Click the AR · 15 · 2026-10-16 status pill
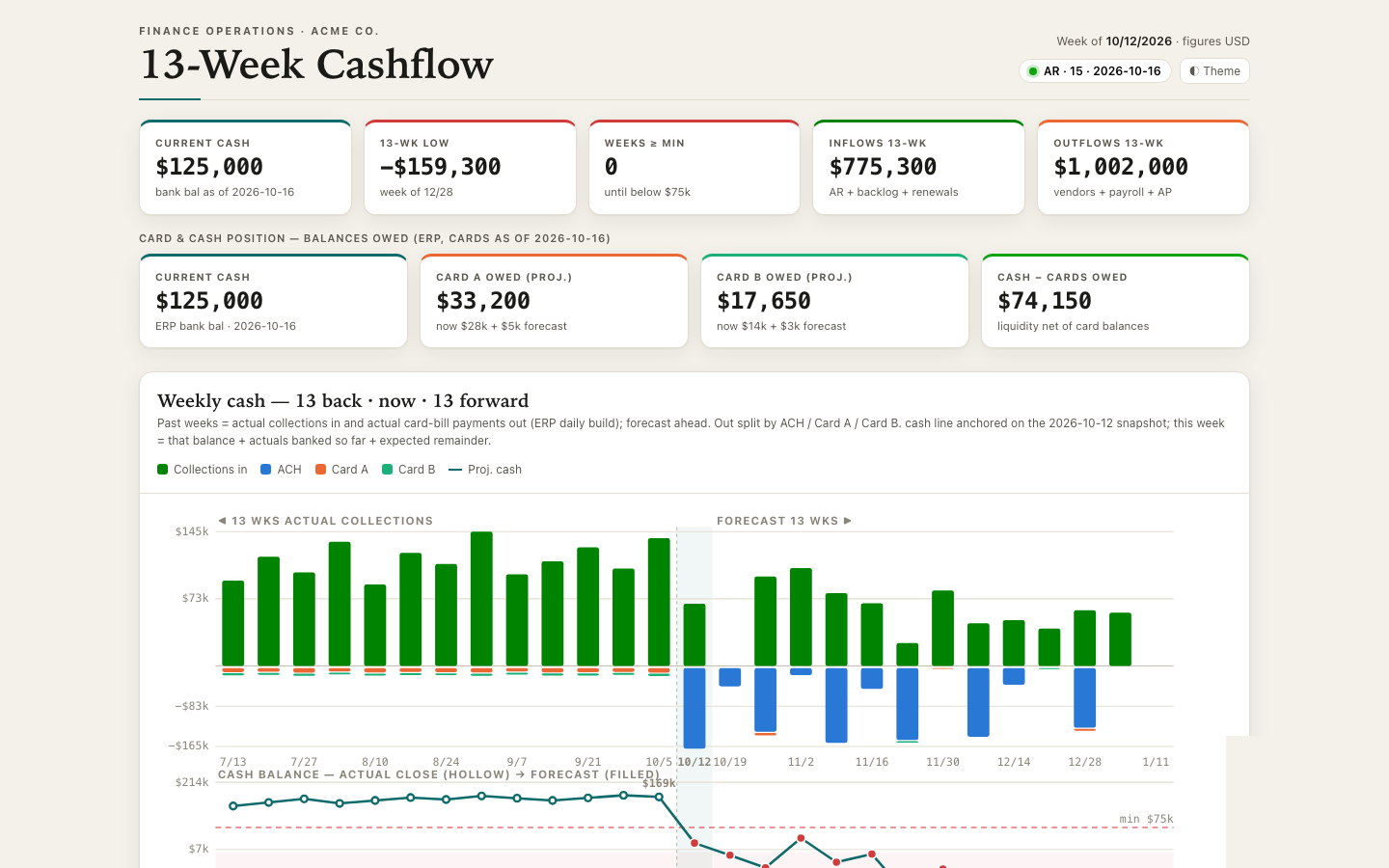Viewport: 1389px width, 868px height. (1095, 71)
